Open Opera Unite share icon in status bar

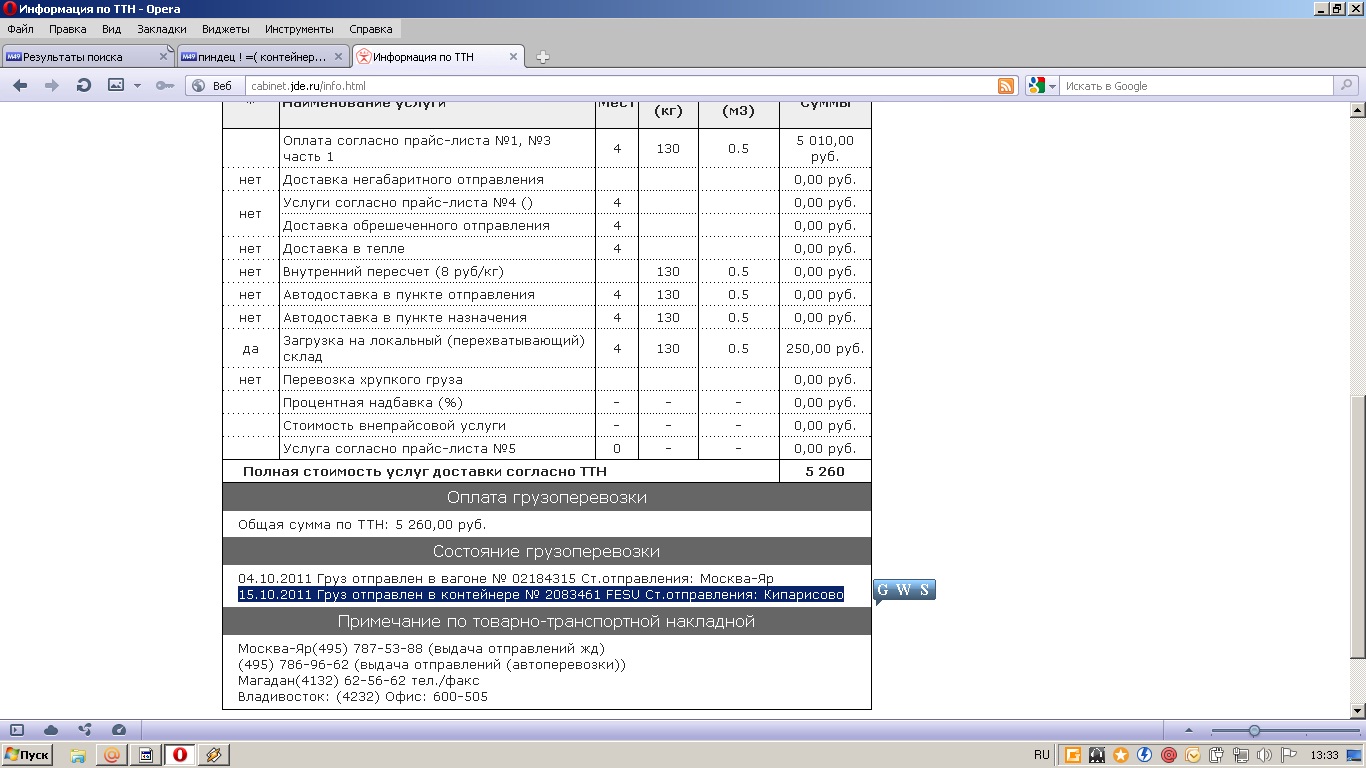click(85, 731)
